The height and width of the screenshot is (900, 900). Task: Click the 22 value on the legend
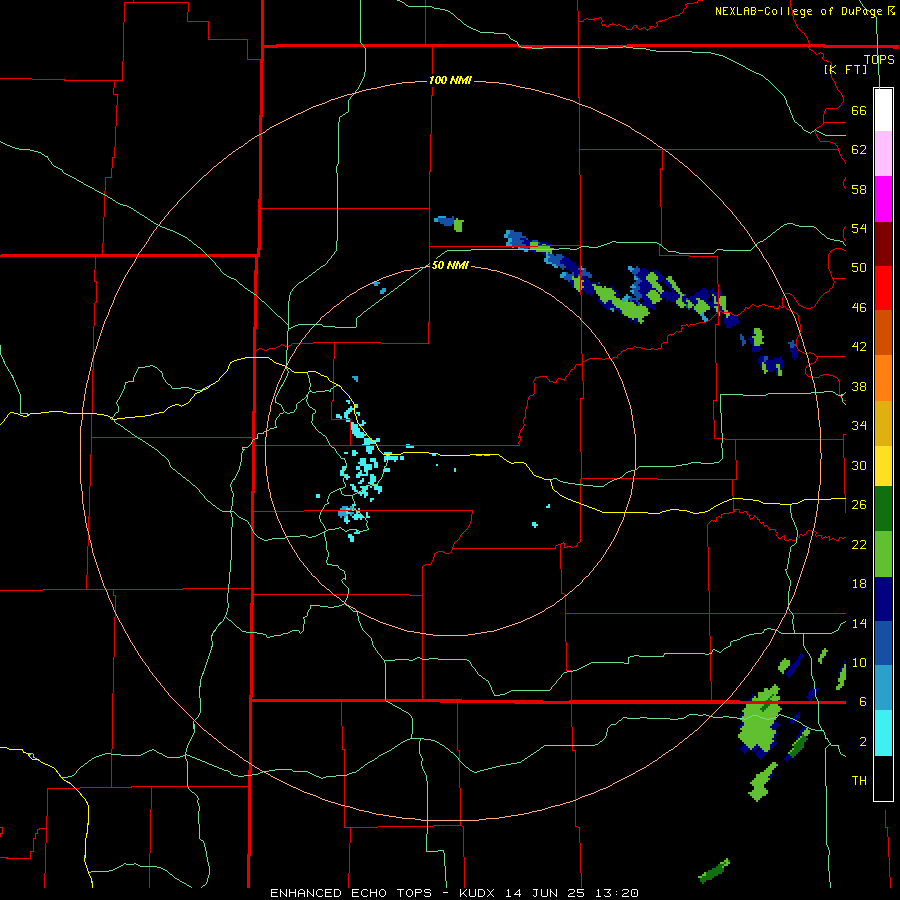coord(859,544)
